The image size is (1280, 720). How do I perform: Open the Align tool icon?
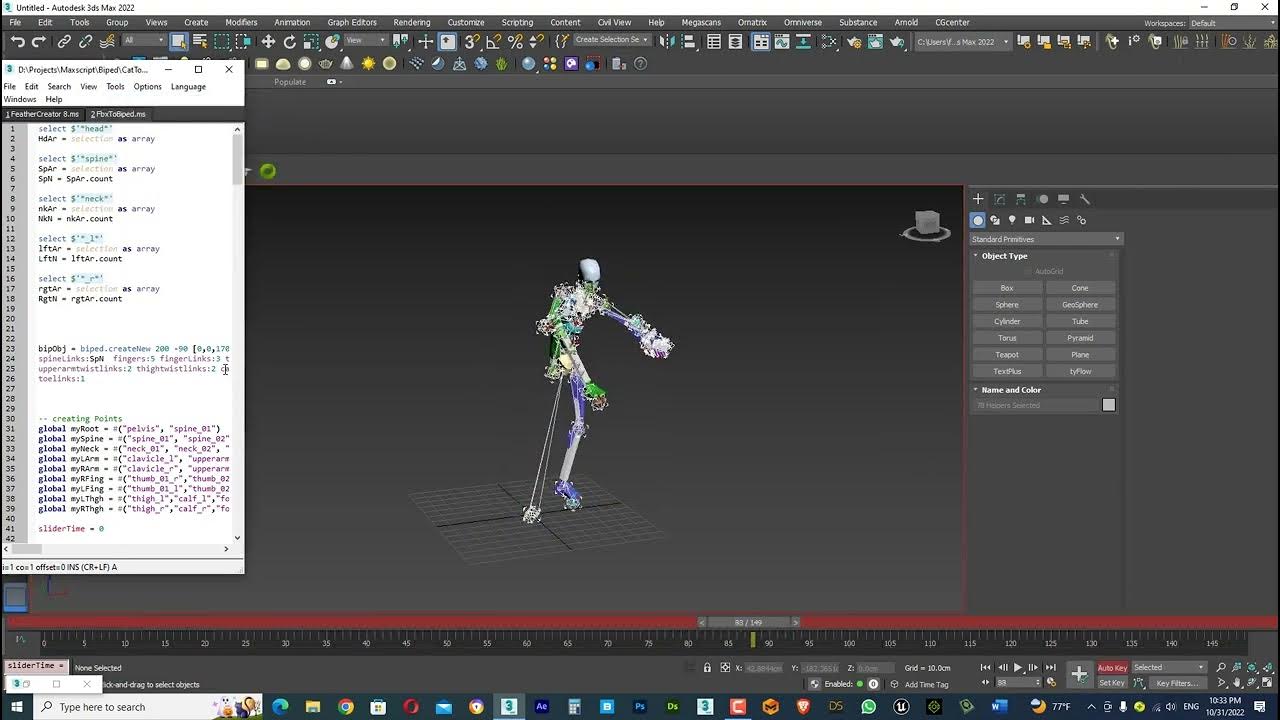(x=688, y=41)
